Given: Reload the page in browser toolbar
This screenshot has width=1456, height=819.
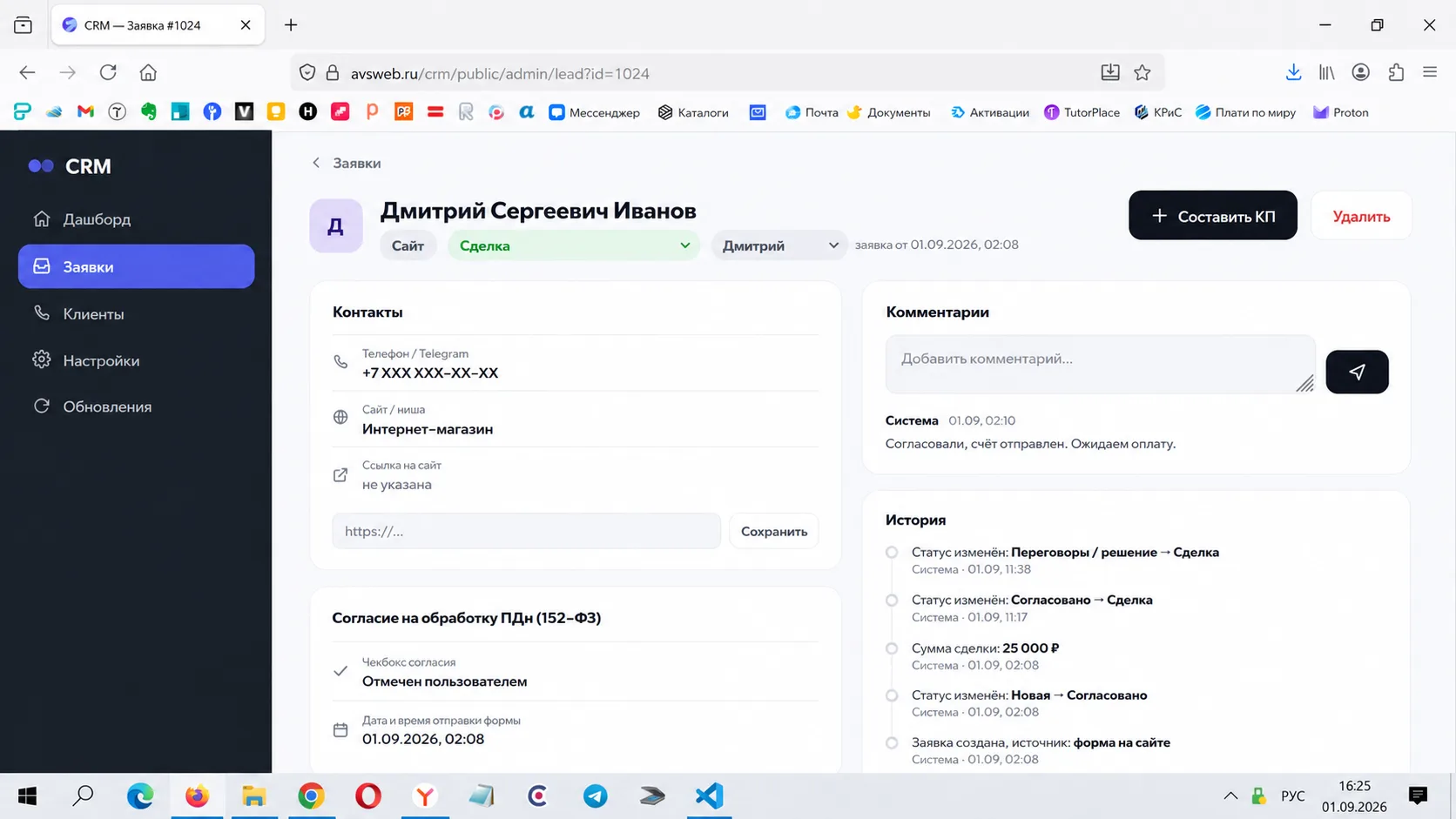Looking at the screenshot, I should pos(108,73).
